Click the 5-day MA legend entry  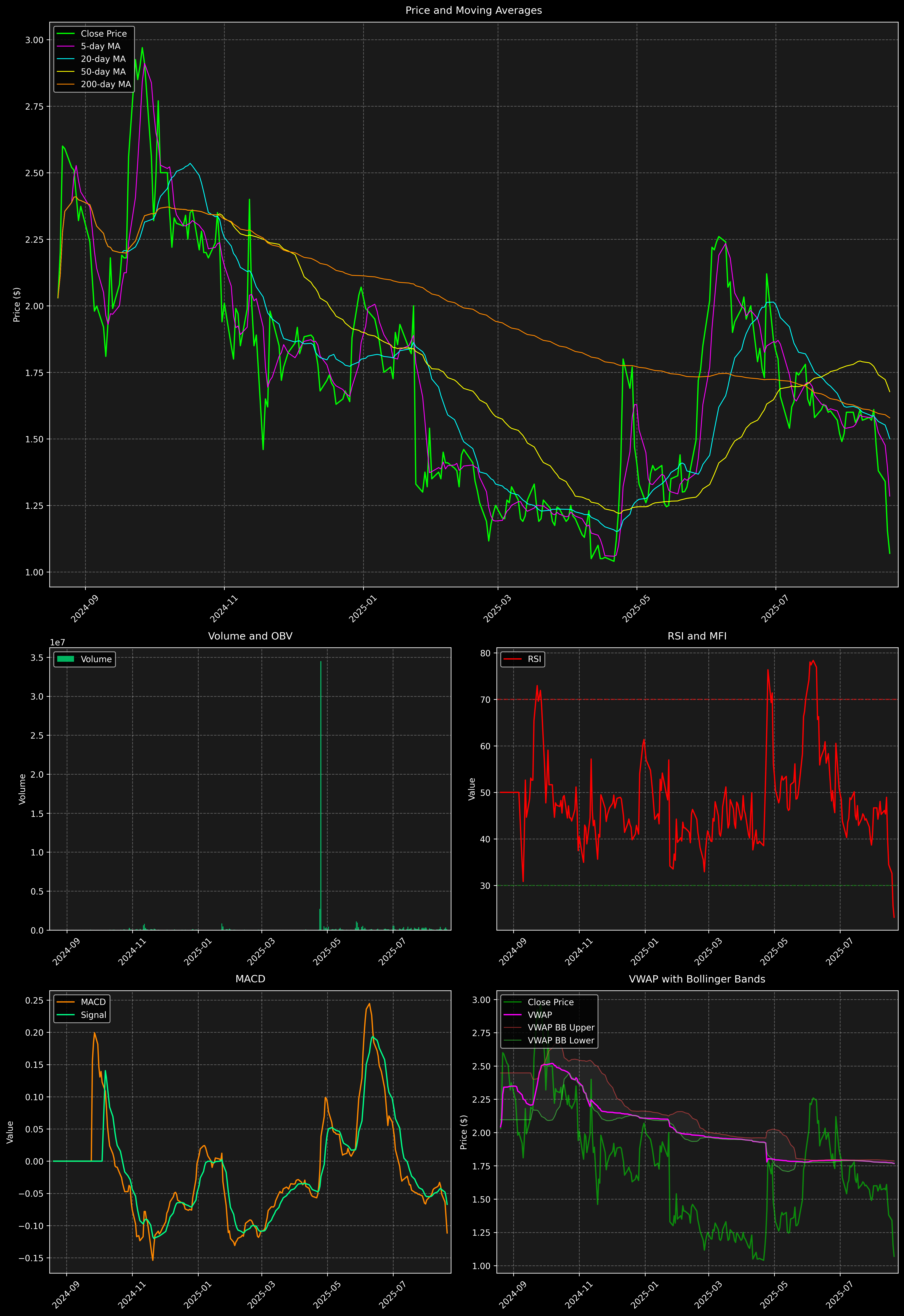pos(100,47)
